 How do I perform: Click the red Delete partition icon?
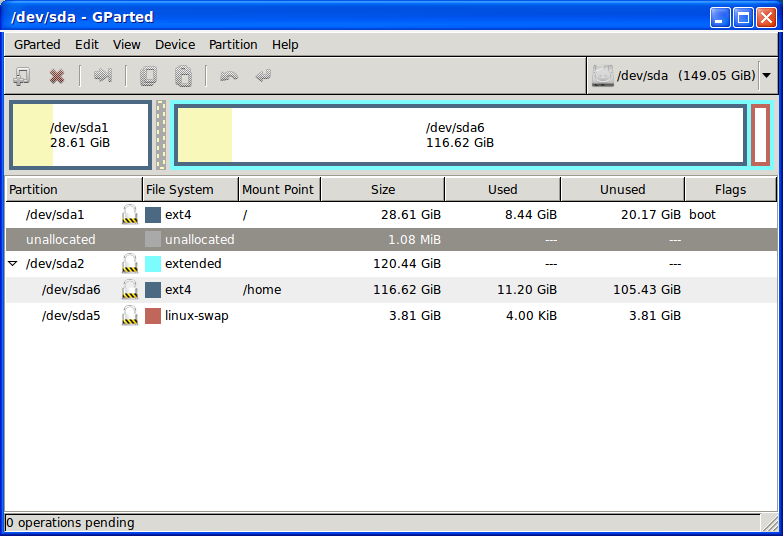click(57, 76)
